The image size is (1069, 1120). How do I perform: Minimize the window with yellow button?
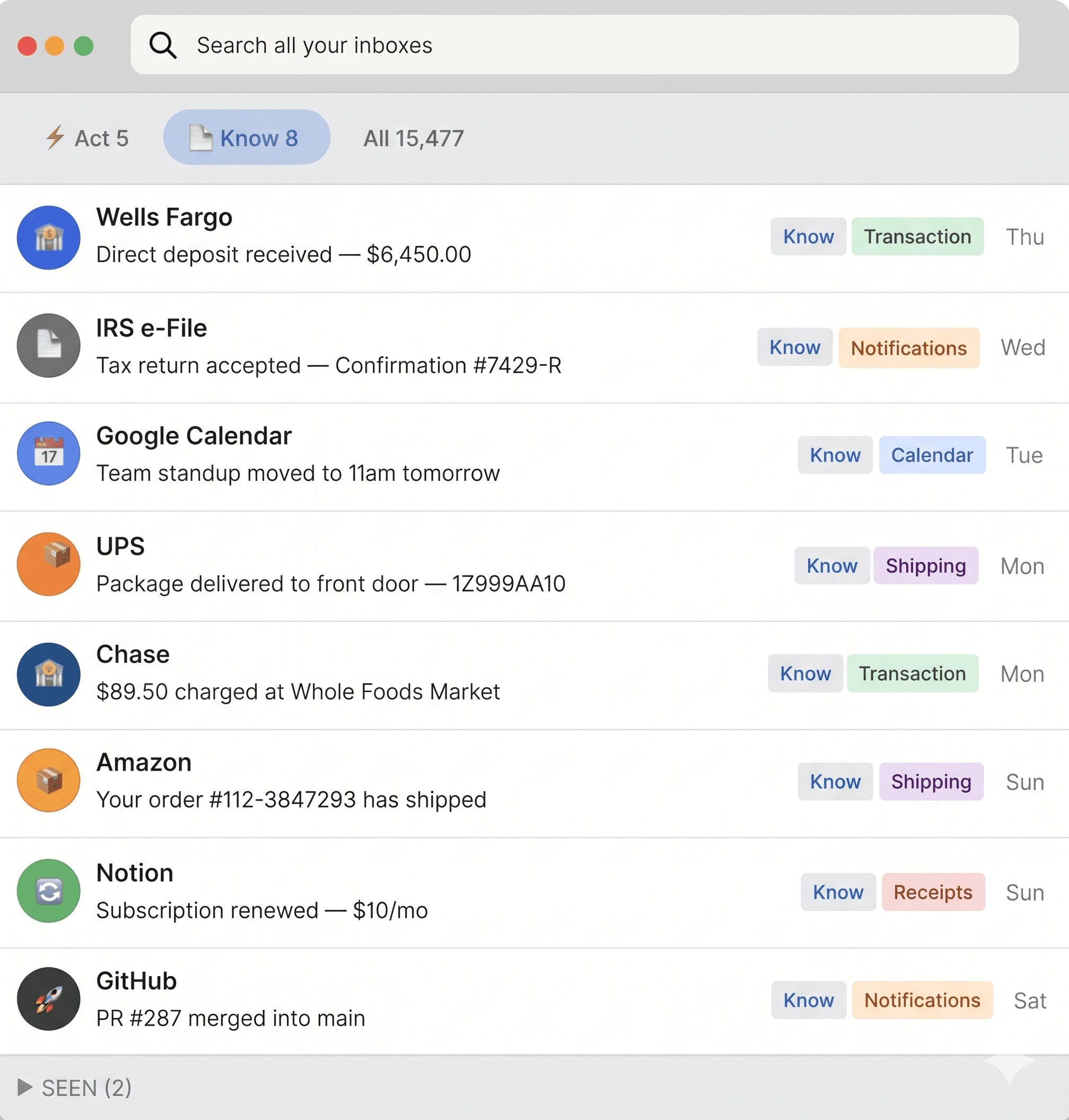(55, 46)
